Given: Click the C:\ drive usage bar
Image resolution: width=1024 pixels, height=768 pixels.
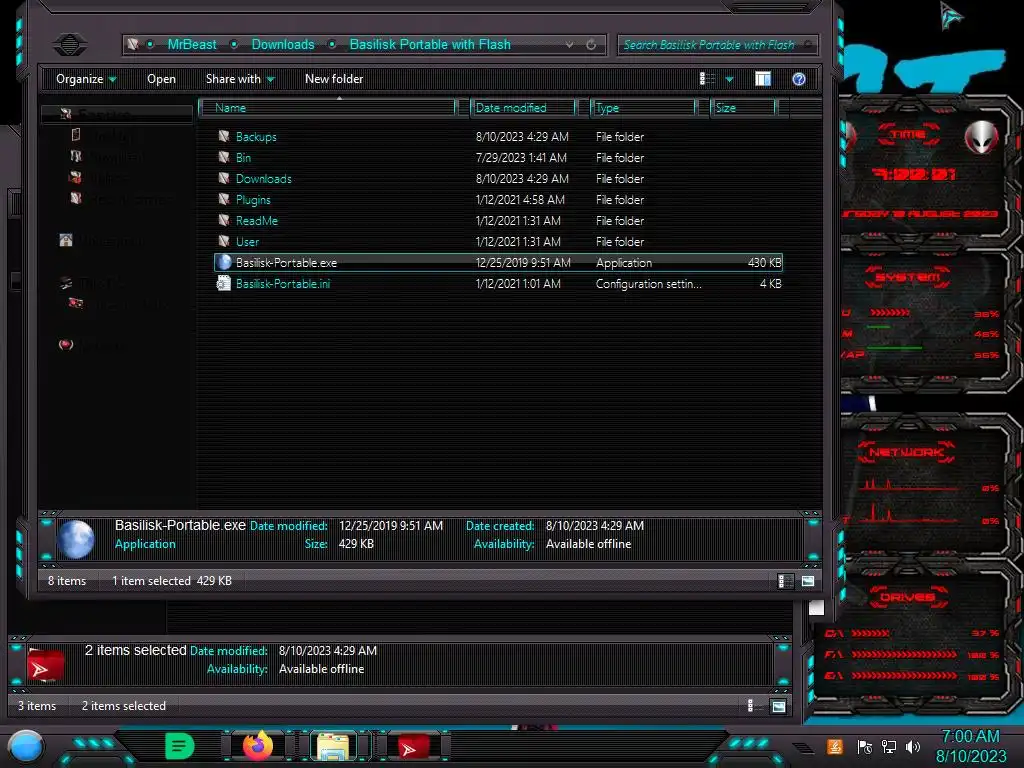Looking at the screenshot, I should 871,633.
